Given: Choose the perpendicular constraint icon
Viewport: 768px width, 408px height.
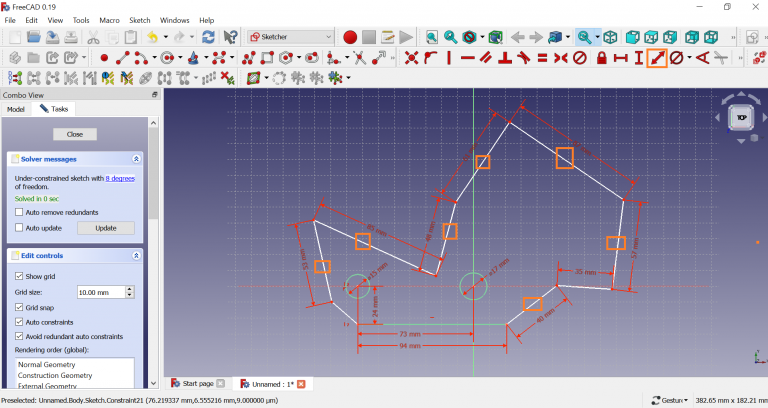Looking at the screenshot, I should (x=505, y=58).
